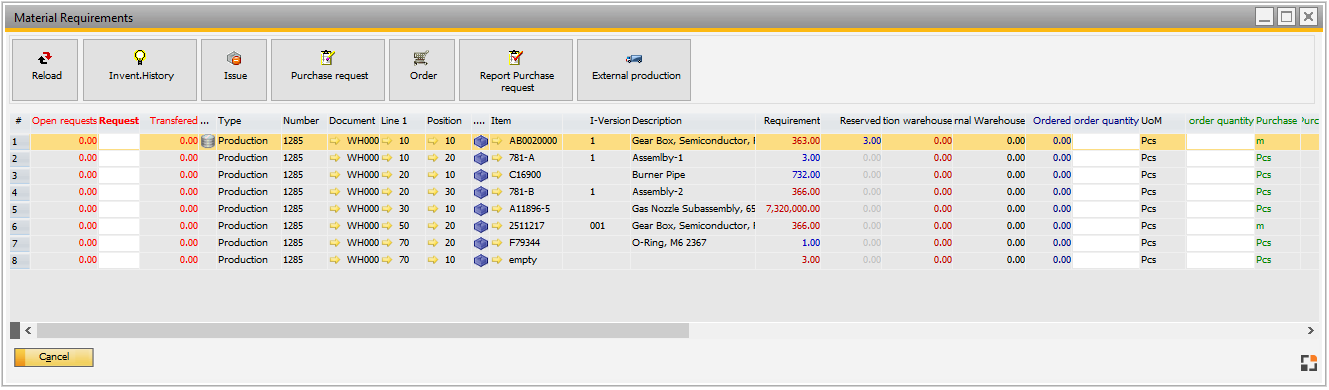Viewport: 1329px width, 390px height.
Task: Click the left arrow of the horizontal scrollbar
Action: [x=28, y=330]
